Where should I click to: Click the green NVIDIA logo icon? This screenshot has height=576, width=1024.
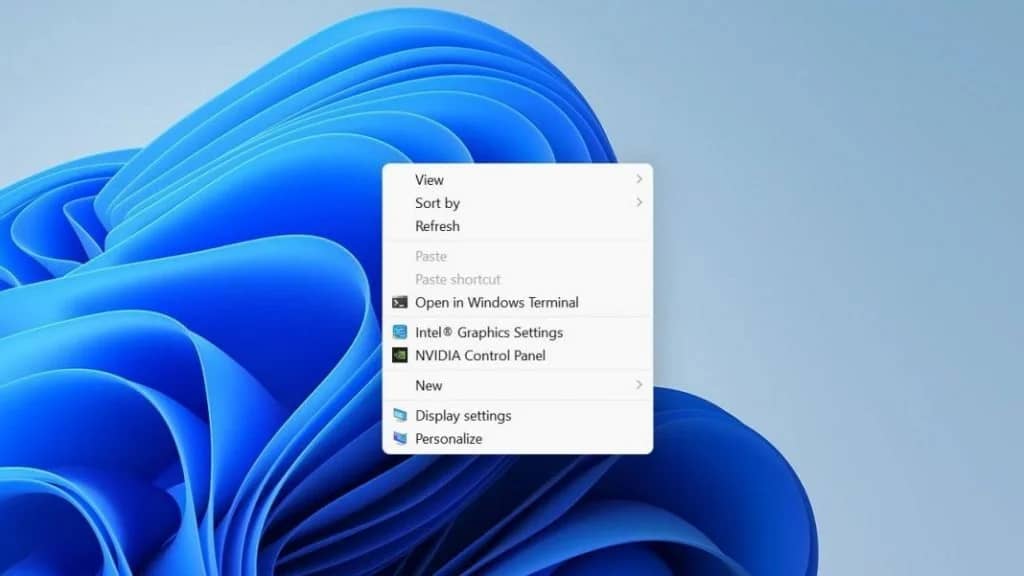(400, 355)
